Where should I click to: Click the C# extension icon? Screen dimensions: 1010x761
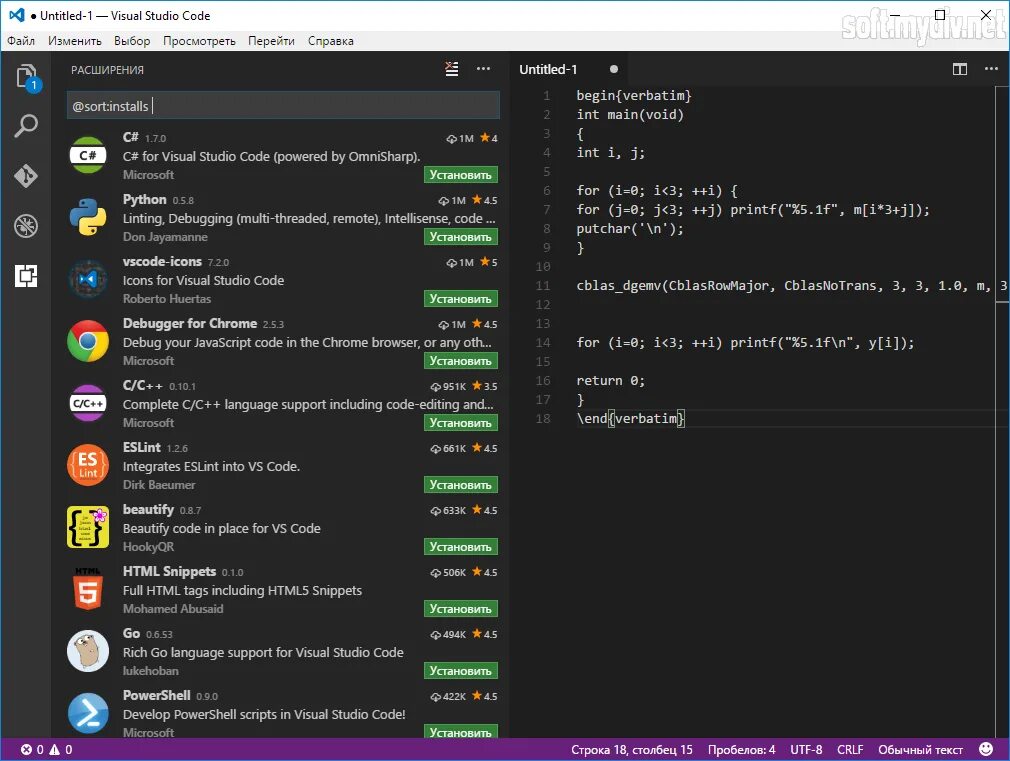(x=88, y=155)
